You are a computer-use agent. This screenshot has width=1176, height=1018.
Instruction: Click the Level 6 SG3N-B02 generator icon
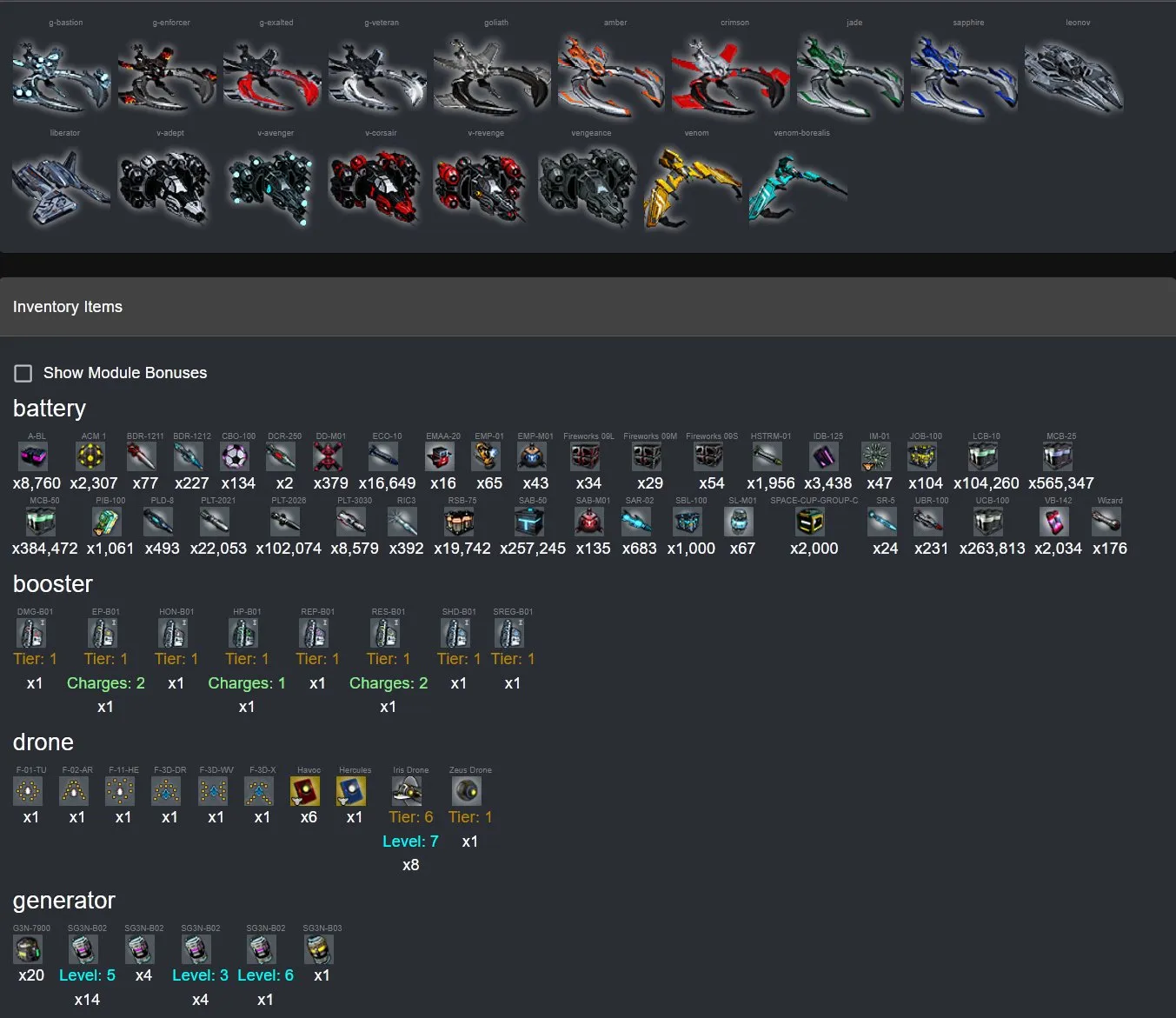point(262,948)
